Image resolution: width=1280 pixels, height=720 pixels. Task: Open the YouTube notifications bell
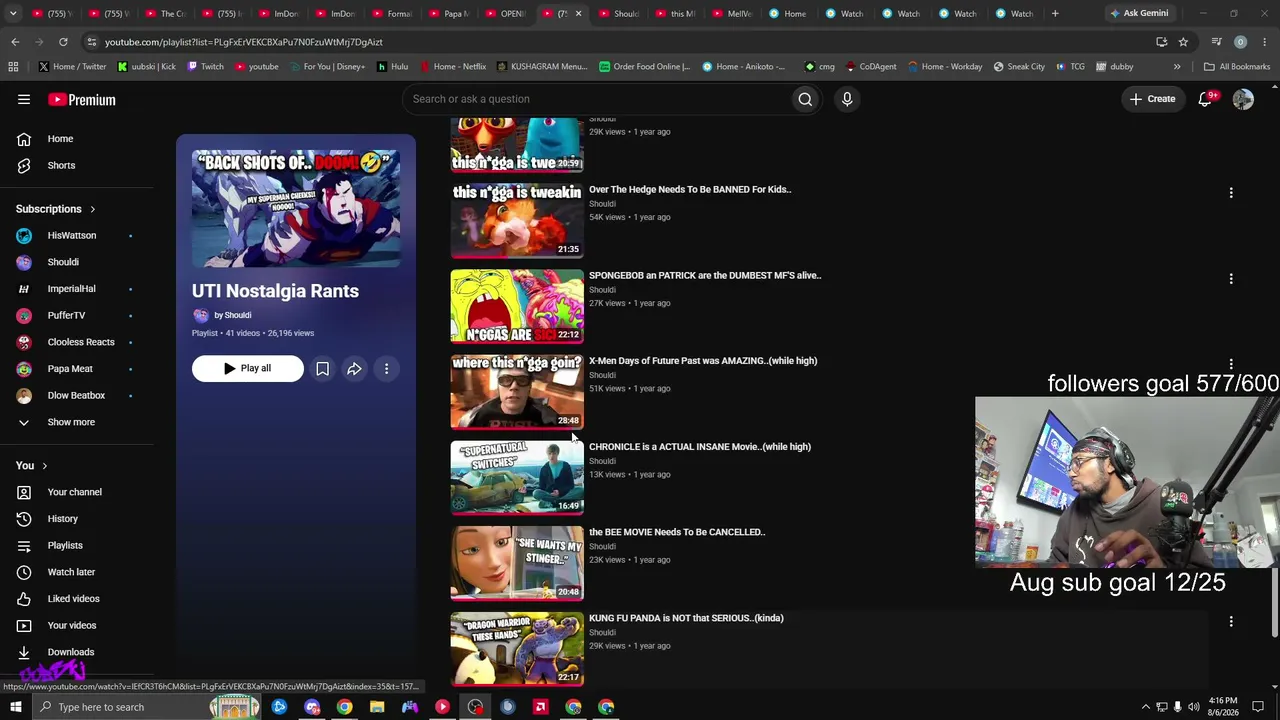[1206, 99]
